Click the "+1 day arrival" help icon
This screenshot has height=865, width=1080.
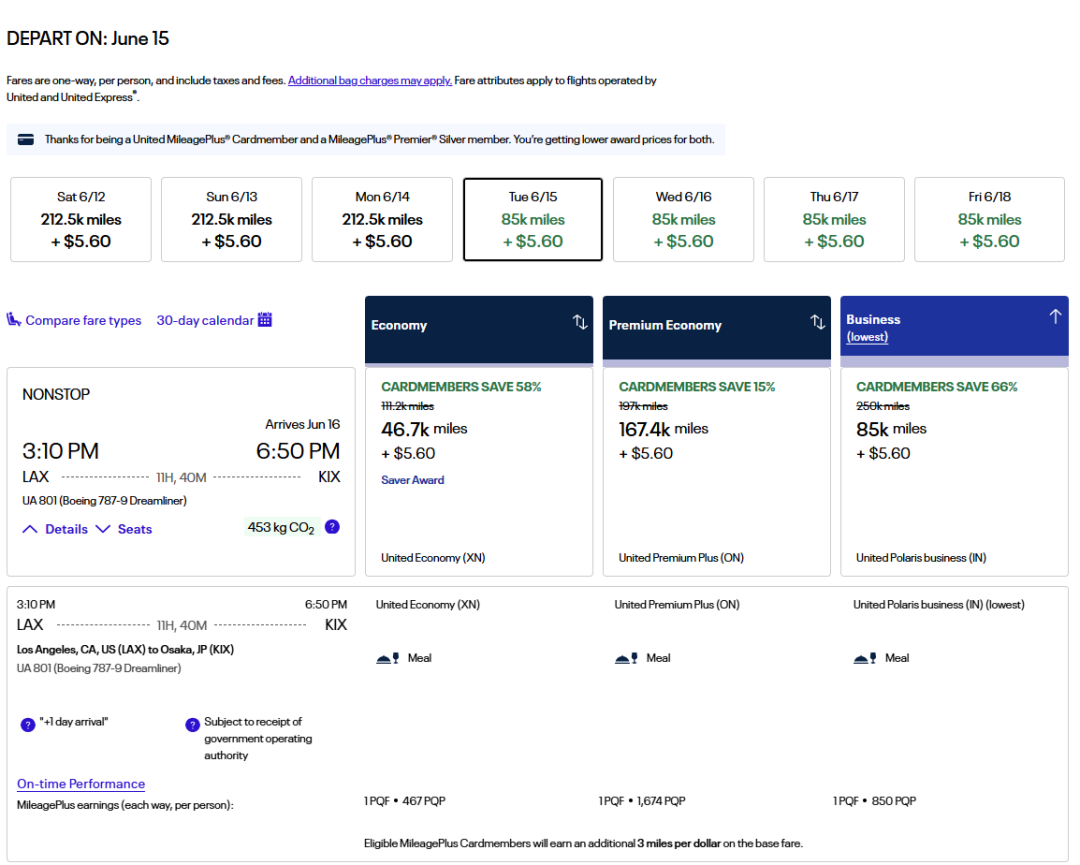pos(28,725)
